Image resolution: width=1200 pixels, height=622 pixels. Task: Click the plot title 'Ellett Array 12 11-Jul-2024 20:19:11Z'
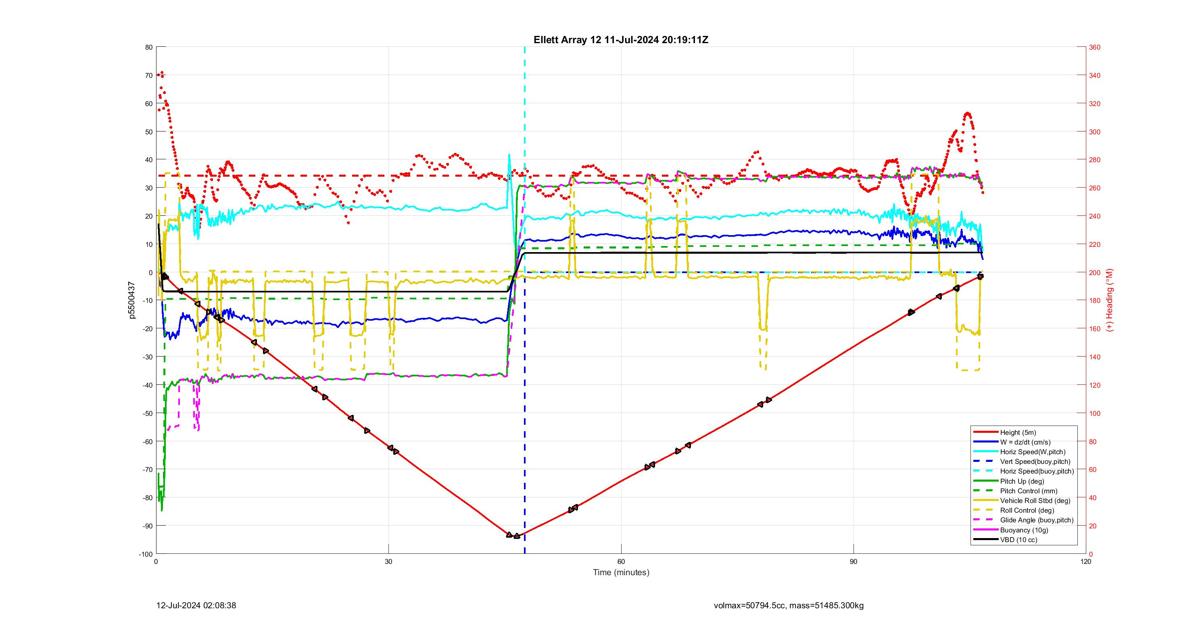coord(622,39)
